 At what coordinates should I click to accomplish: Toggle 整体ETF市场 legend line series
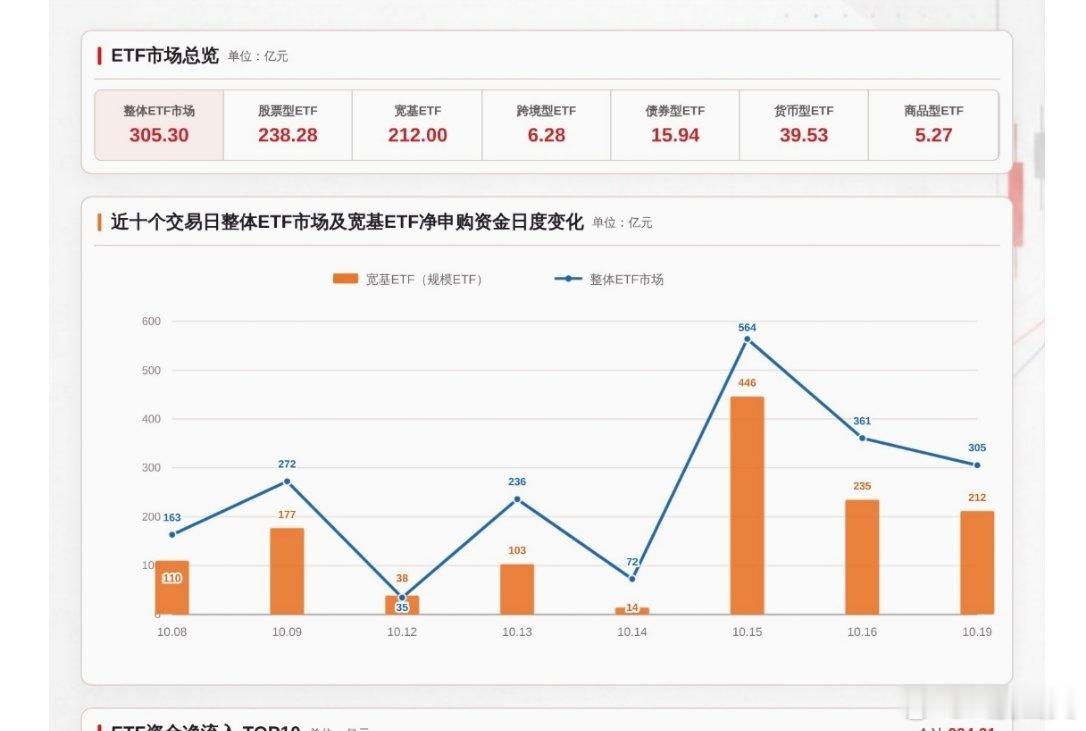point(609,279)
